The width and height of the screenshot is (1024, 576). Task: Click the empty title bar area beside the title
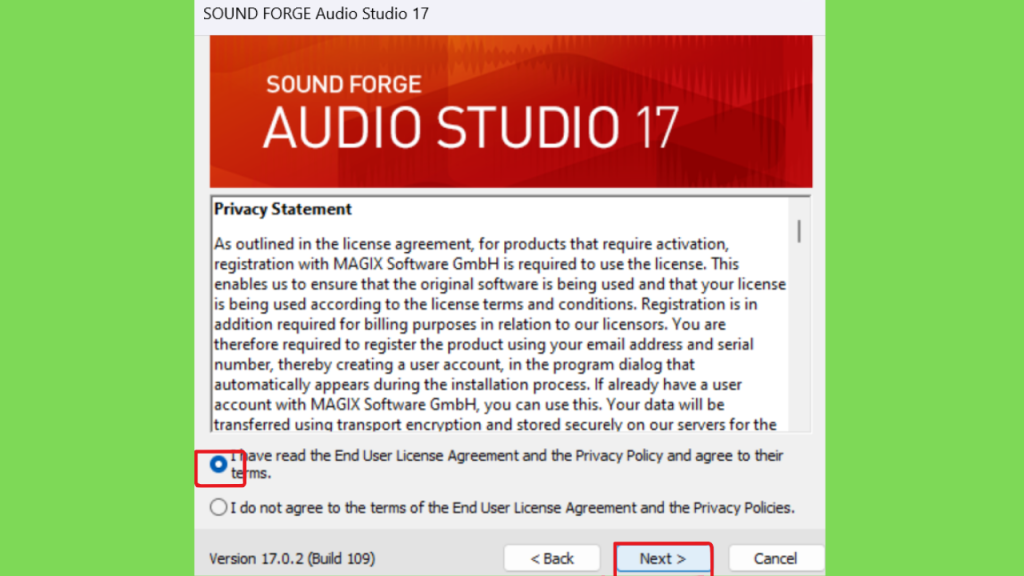[x=627, y=14]
